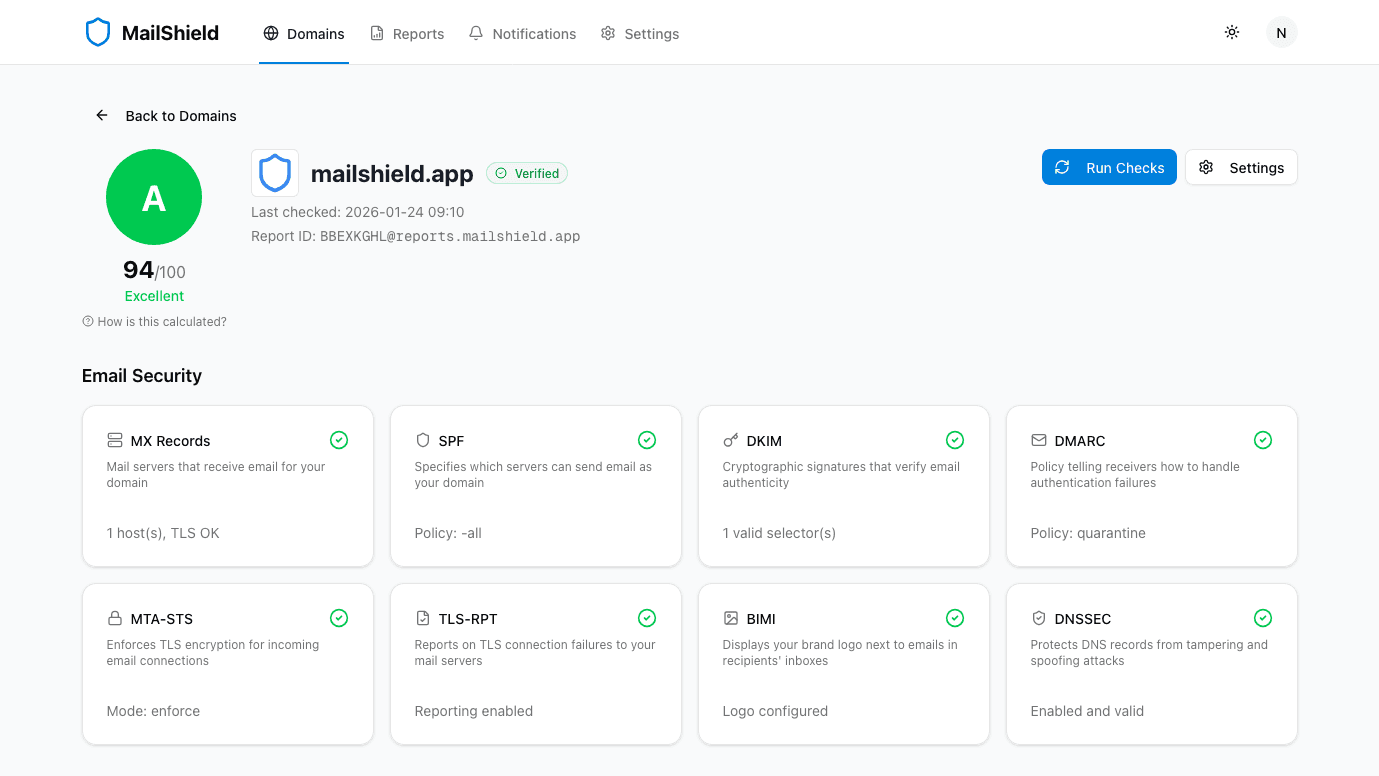Image resolution: width=1379 pixels, height=776 pixels.
Task: Click the green status check on DNSSEC card
Action: [1263, 618]
